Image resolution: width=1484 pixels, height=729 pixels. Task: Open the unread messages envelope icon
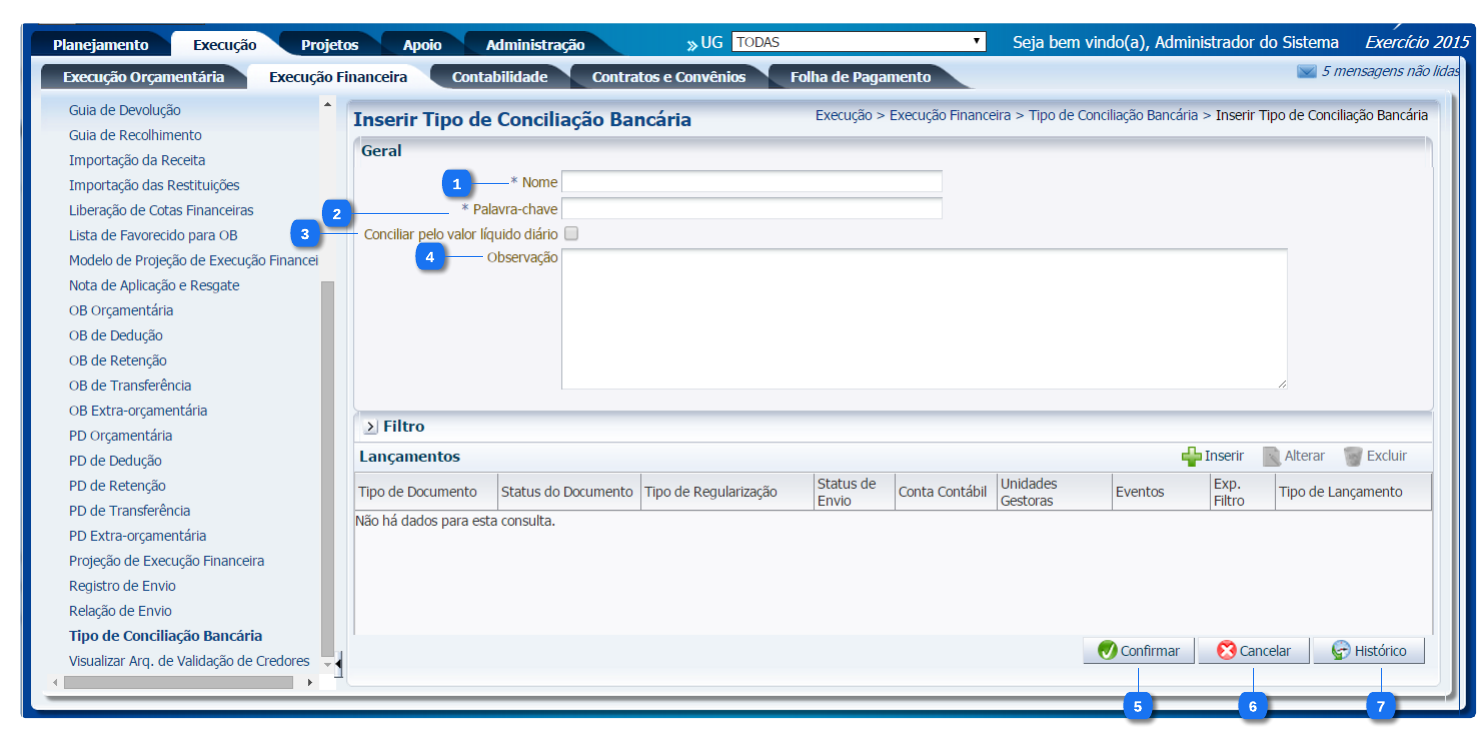click(x=1306, y=72)
